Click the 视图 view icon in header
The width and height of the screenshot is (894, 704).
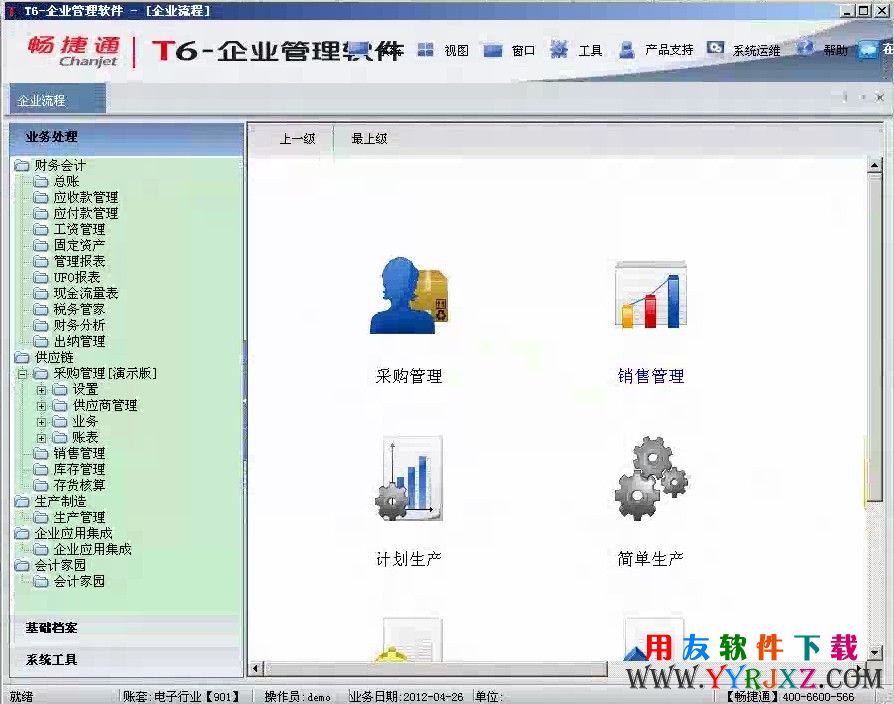tap(425, 50)
